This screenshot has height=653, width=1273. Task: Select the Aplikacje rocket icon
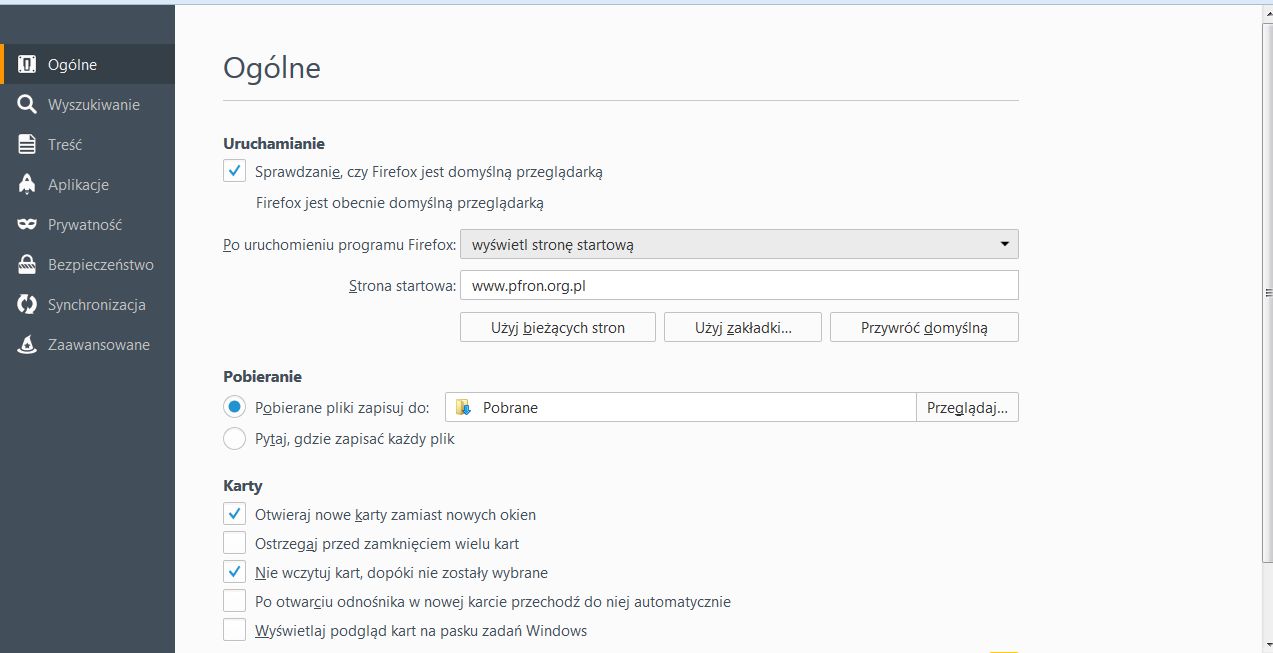(x=27, y=185)
